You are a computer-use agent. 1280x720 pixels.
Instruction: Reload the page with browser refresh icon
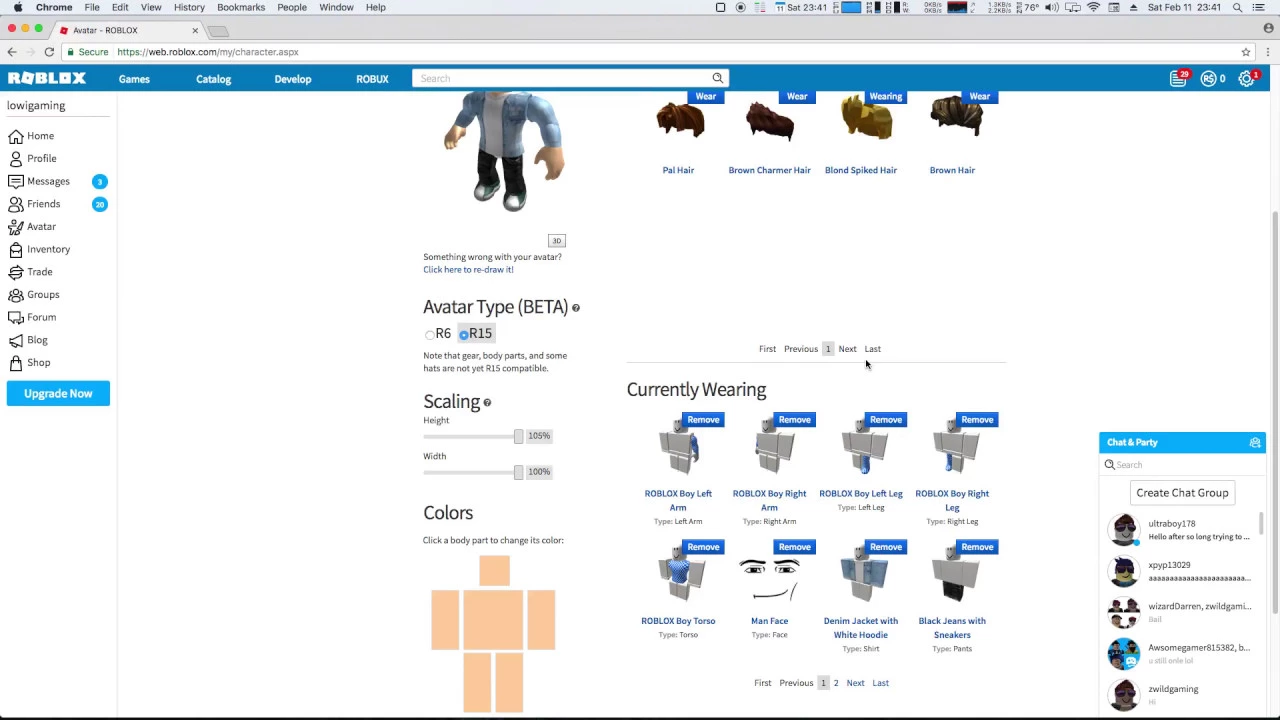[49, 52]
